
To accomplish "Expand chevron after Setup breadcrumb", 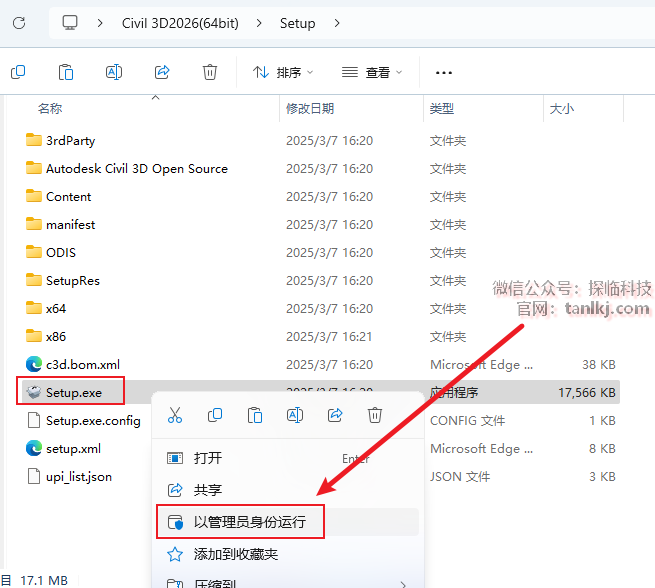I will (x=337, y=23).
